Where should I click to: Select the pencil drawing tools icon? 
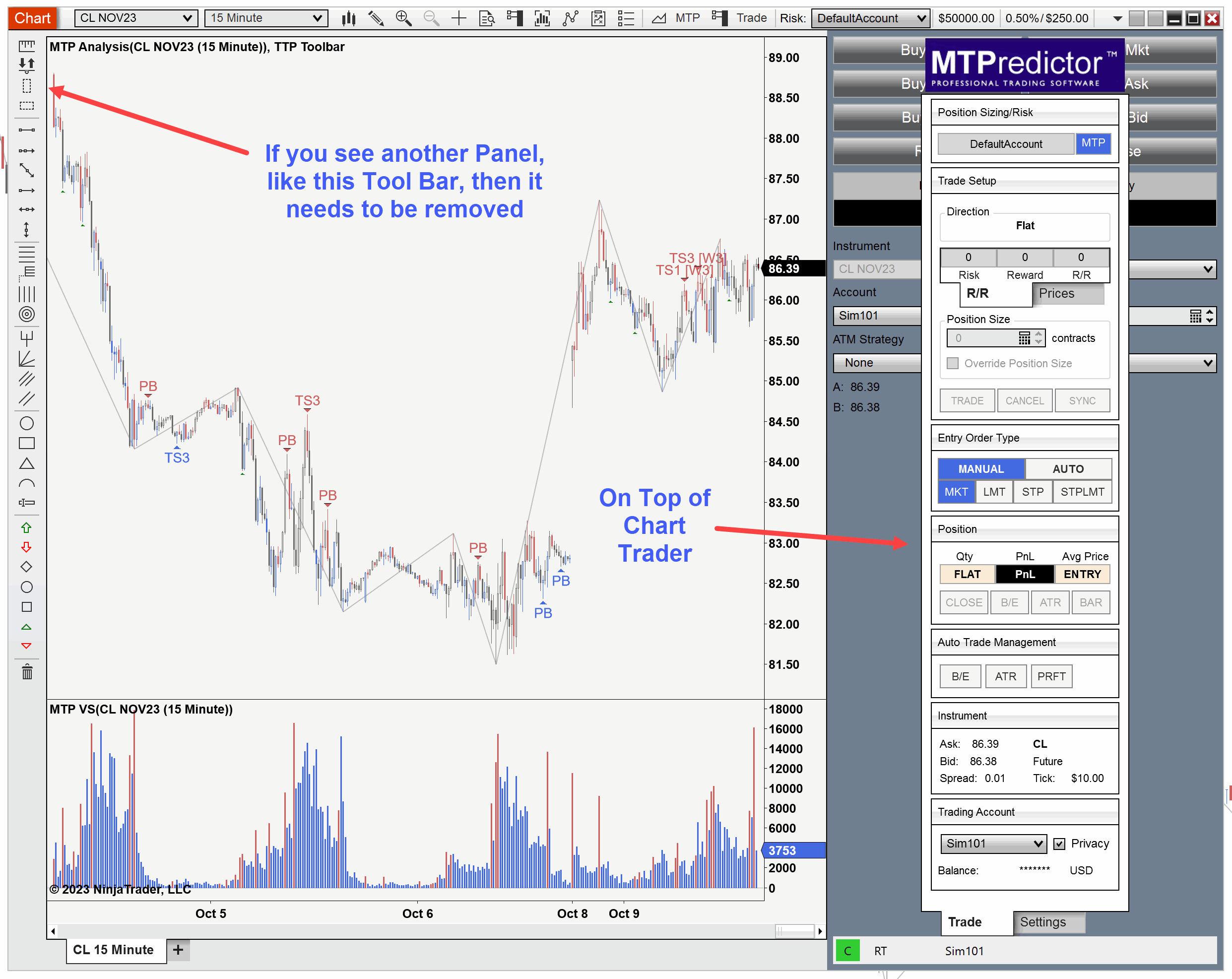click(376, 18)
